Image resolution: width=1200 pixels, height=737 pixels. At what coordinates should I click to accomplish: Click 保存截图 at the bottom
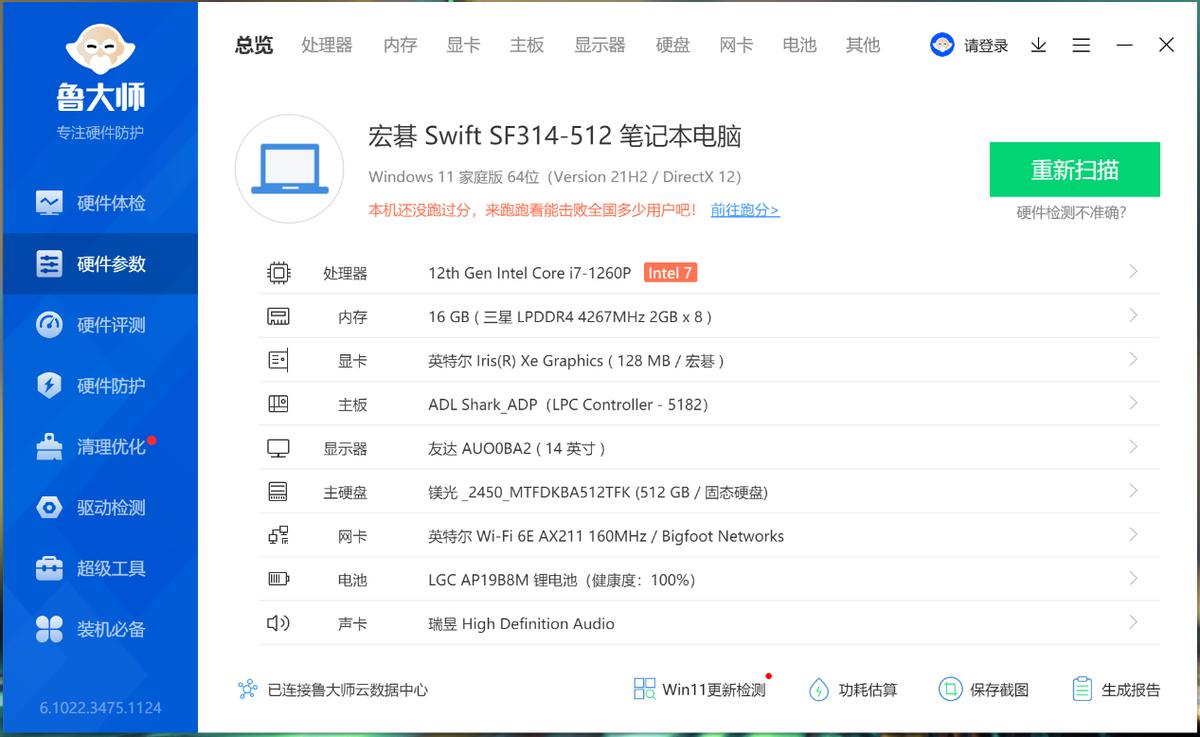(x=984, y=689)
